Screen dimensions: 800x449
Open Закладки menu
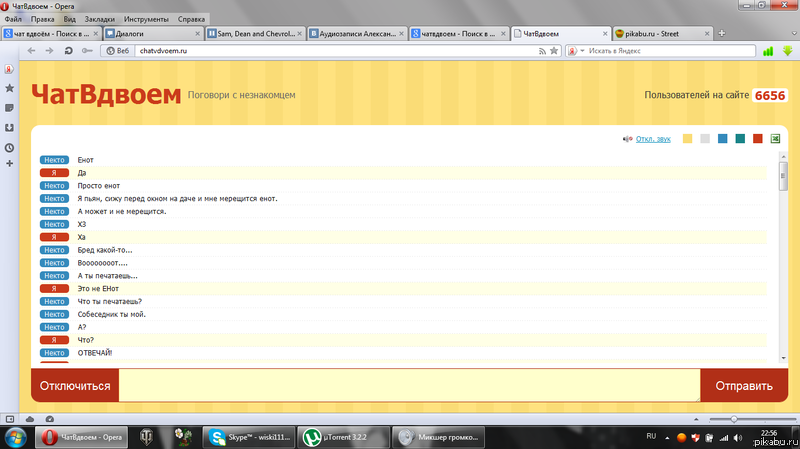(x=99, y=19)
